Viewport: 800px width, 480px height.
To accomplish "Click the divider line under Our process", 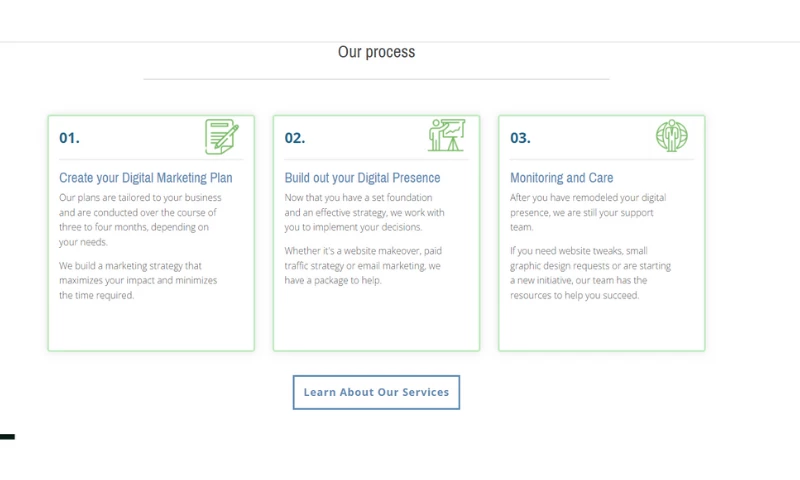I will pyautogui.click(x=376, y=78).
